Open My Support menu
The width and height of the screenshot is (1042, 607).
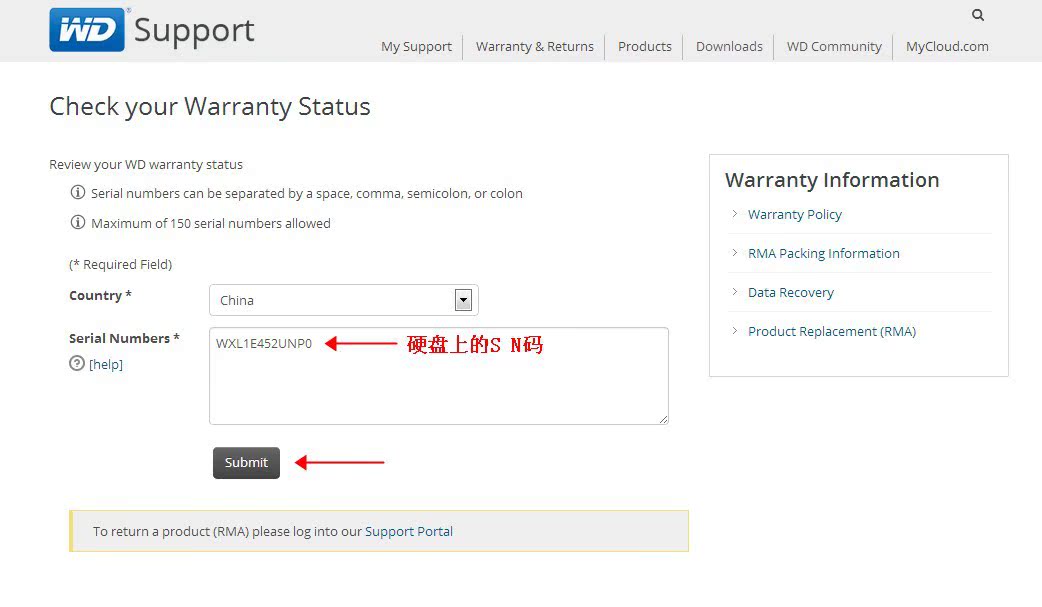[416, 47]
